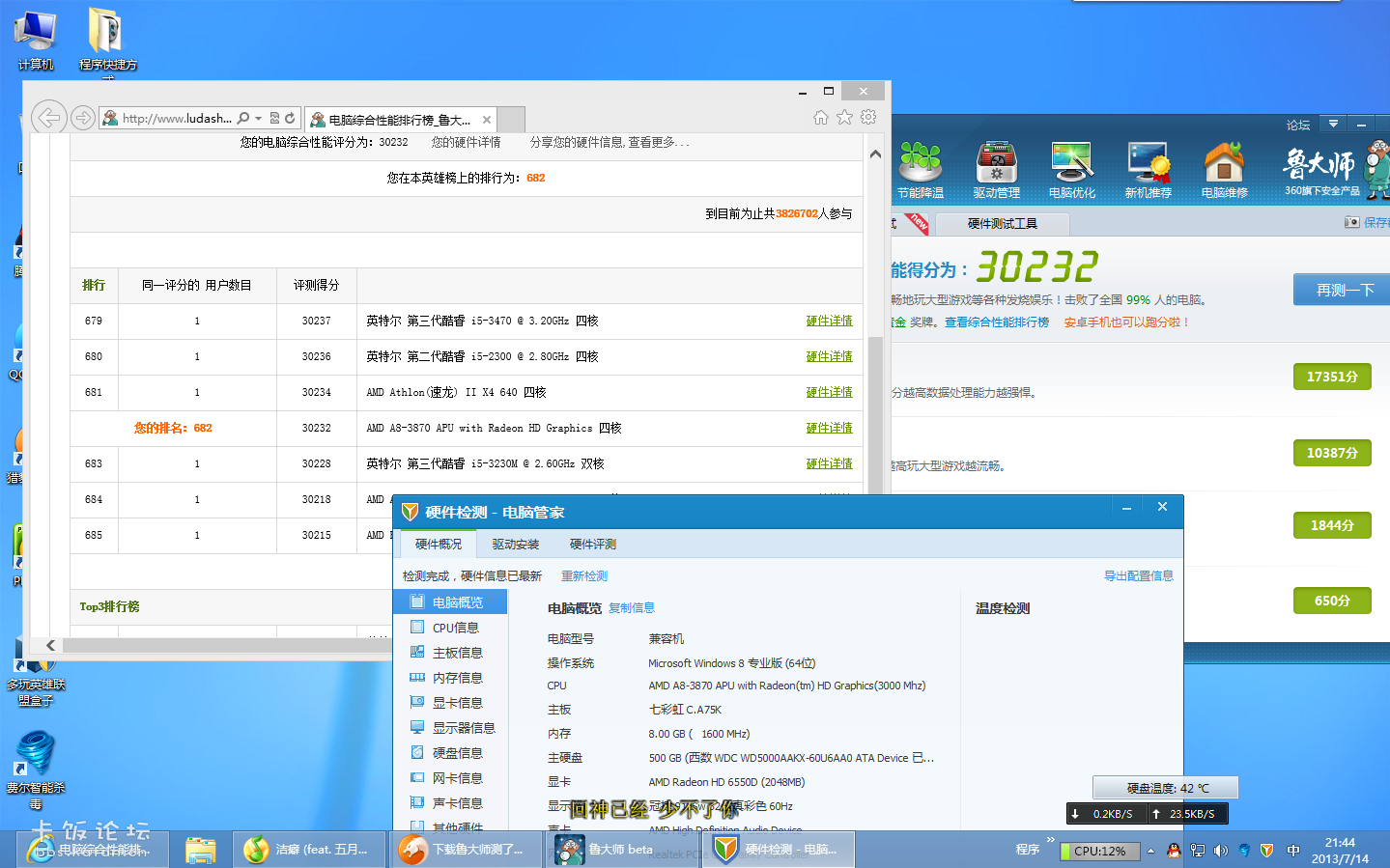The height and width of the screenshot is (868, 1390).
Task: Open the File Explorer taskbar icon
Action: point(201,850)
